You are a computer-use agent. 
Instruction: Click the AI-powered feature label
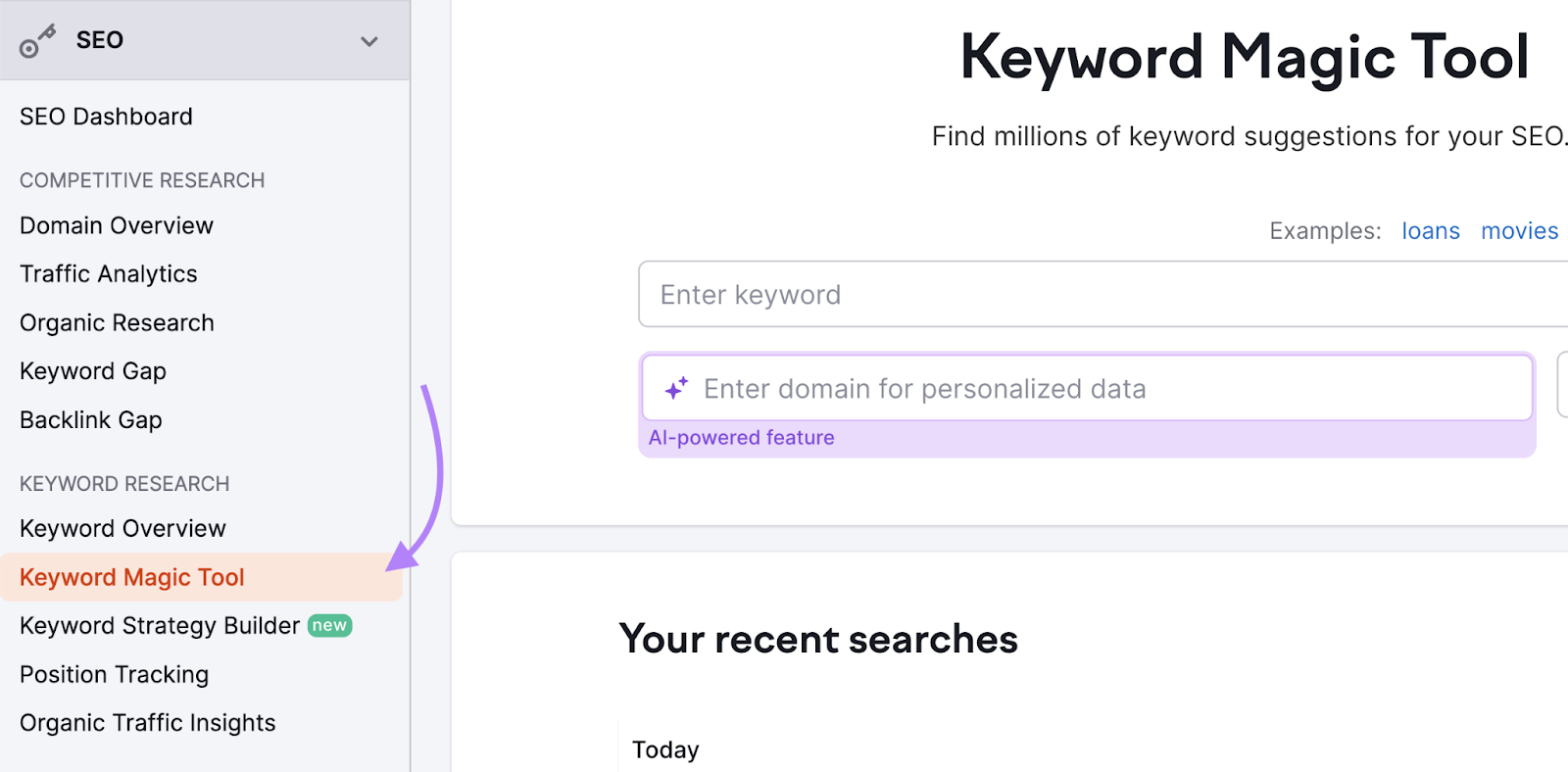coord(742,437)
